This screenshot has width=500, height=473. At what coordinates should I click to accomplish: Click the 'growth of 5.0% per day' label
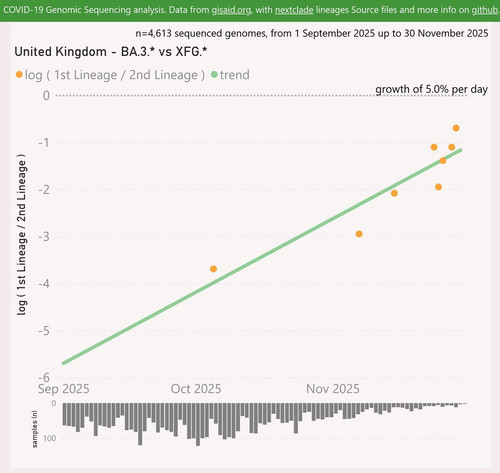point(432,89)
